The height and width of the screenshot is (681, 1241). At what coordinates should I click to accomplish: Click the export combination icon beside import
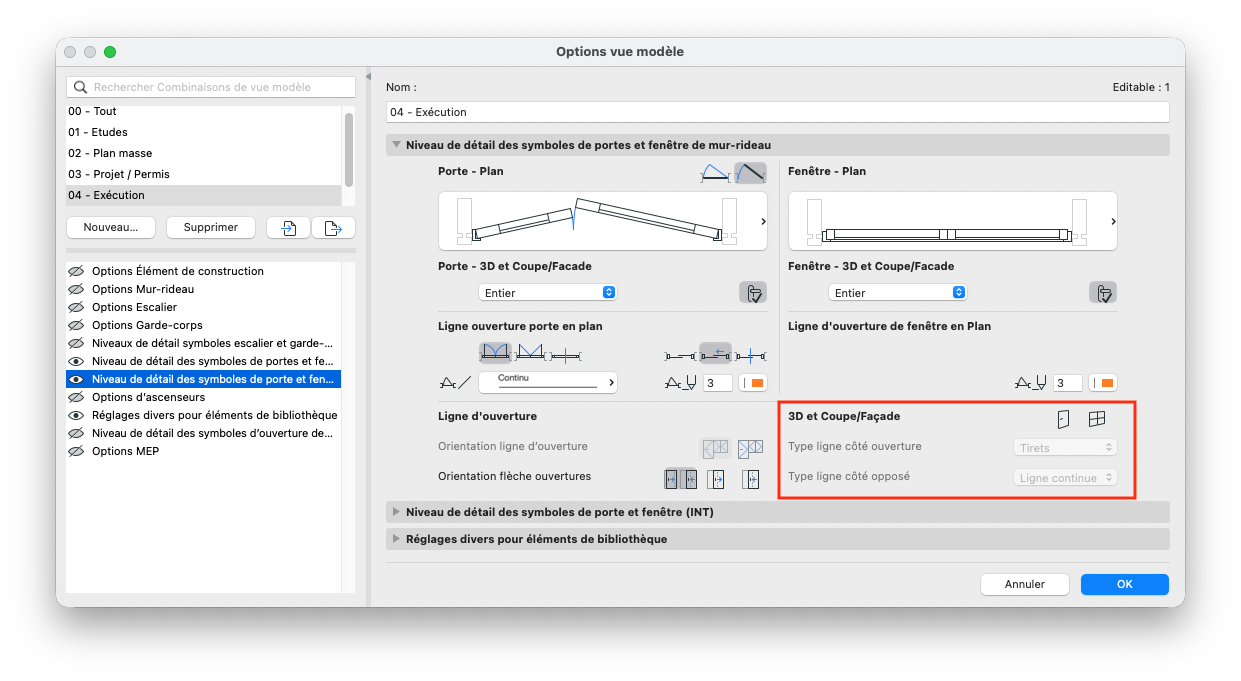pyautogui.click(x=334, y=228)
